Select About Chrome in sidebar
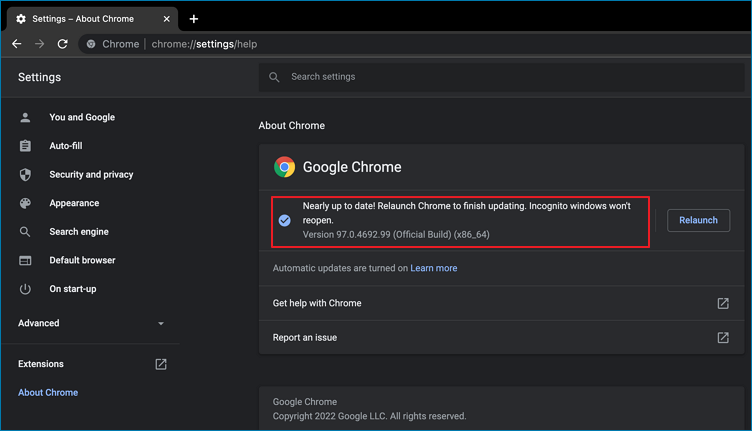752x431 pixels. click(48, 393)
